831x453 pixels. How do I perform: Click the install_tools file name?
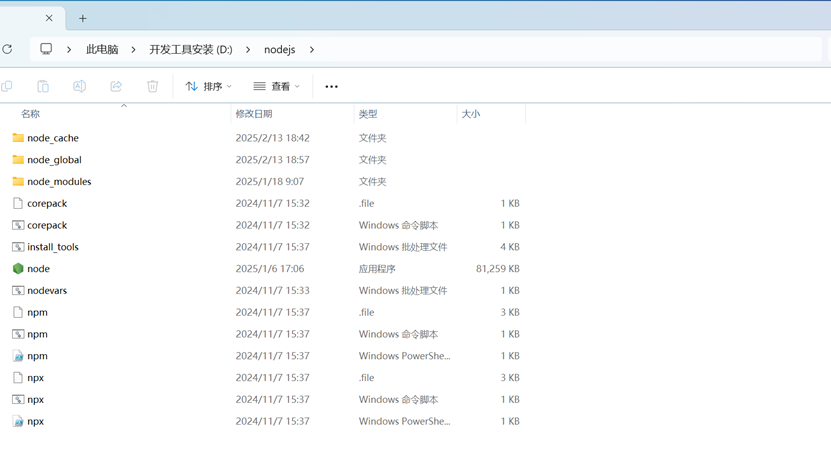(x=53, y=247)
